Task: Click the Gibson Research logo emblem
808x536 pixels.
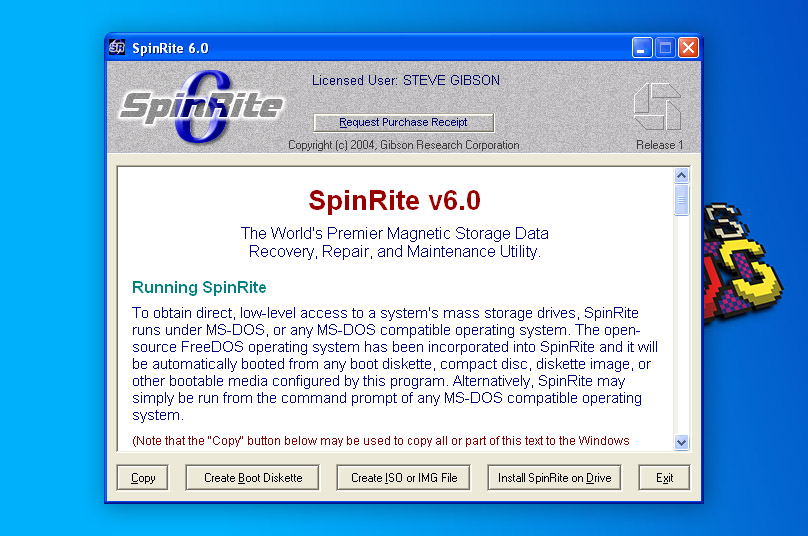Action: click(x=658, y=107)
